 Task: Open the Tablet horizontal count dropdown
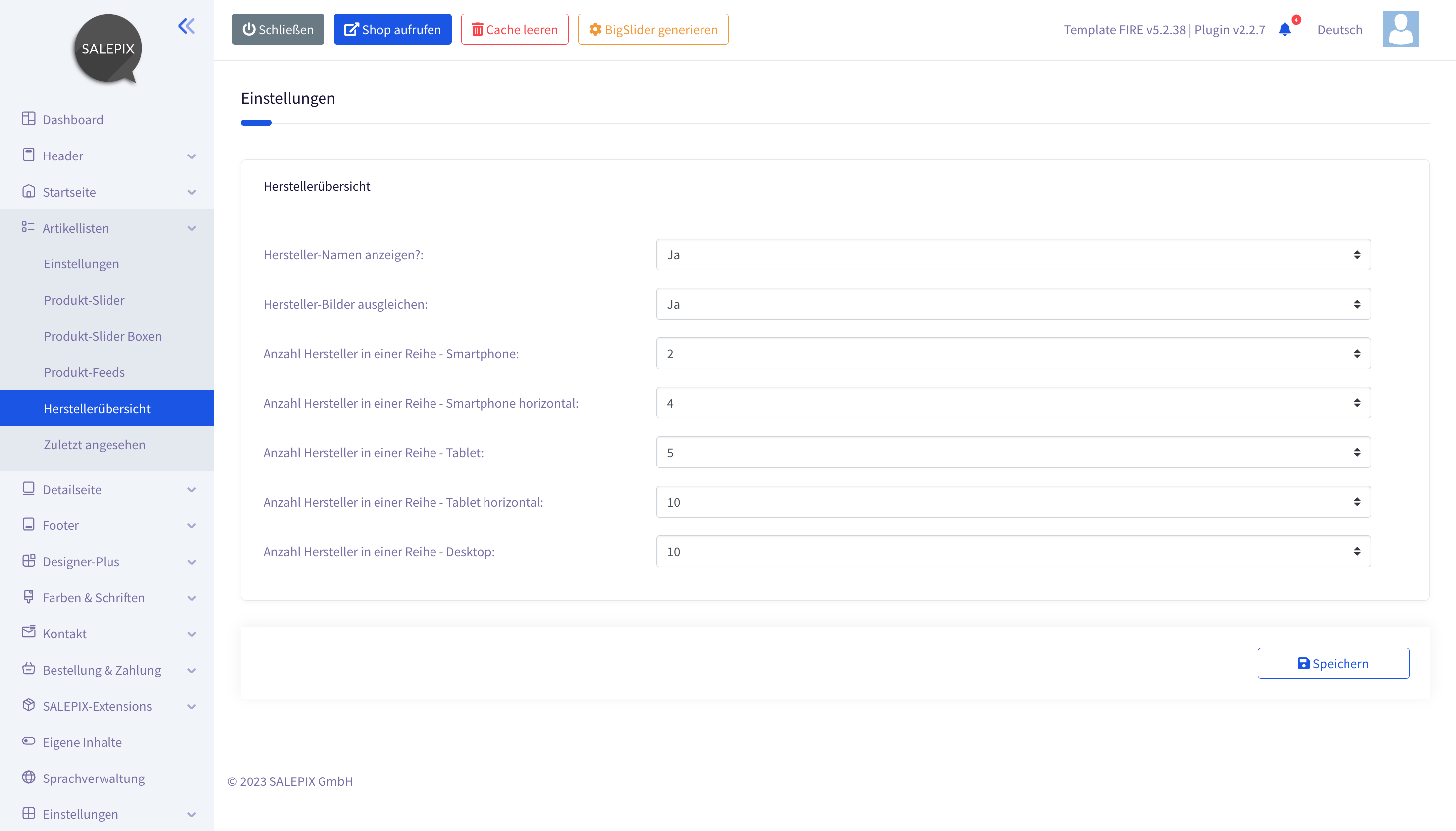coord(1013,502)
